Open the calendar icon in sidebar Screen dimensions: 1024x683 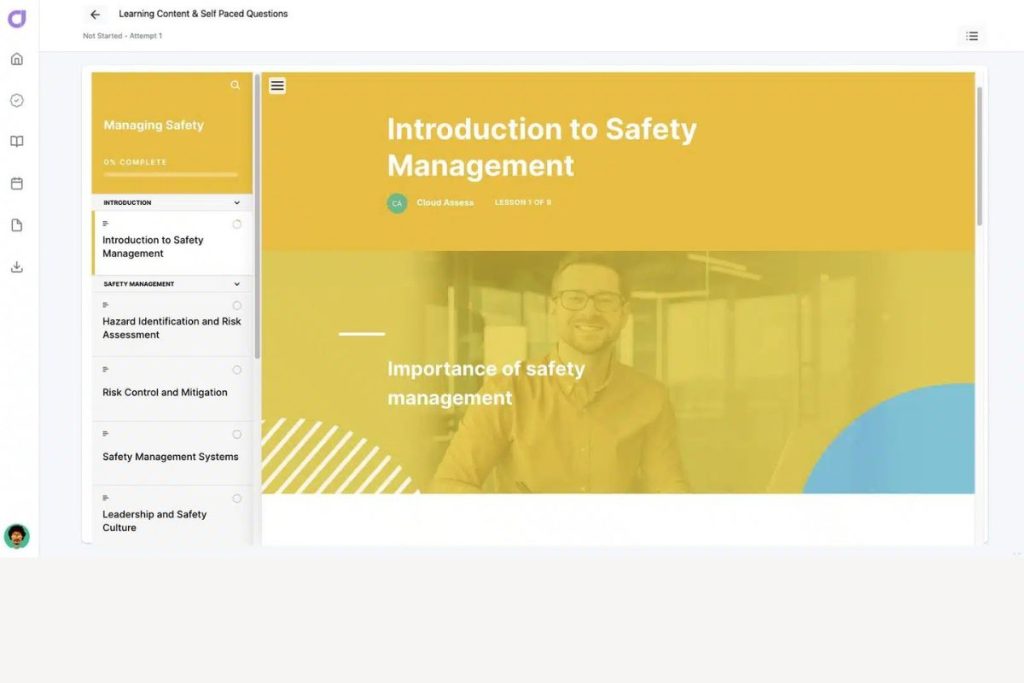pyautogui.click(x=17, y=183)
